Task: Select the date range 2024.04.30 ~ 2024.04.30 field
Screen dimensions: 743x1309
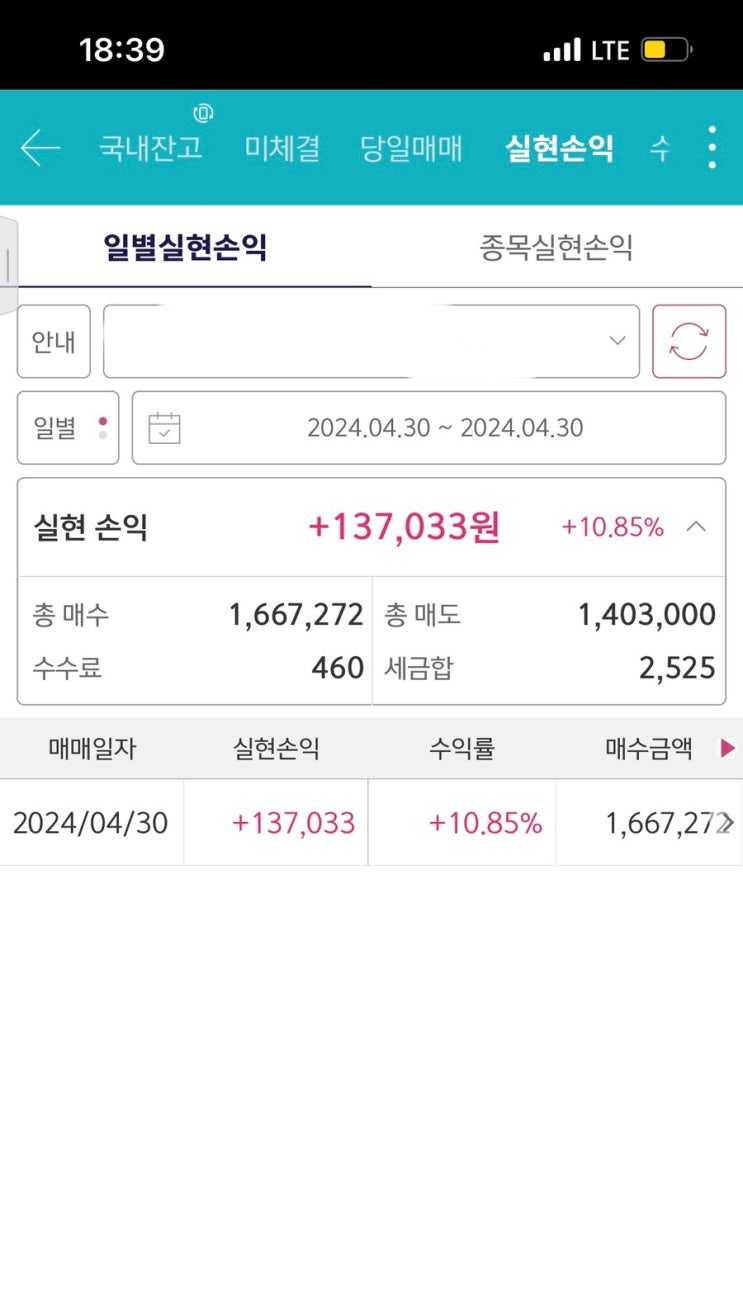Action: tap(445, 428)
